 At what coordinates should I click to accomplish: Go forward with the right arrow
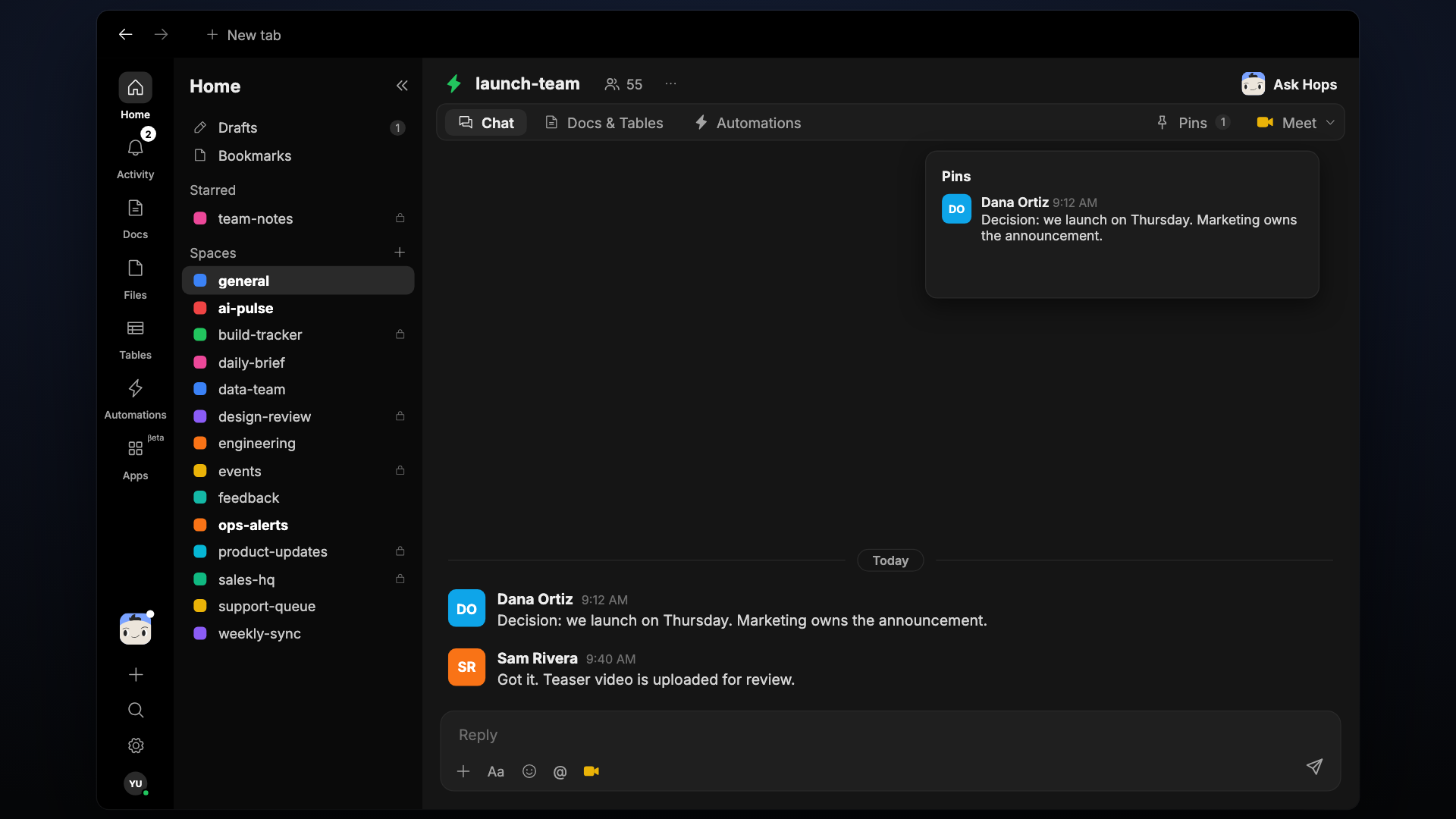pyautogui.click(x=161, y=34)
